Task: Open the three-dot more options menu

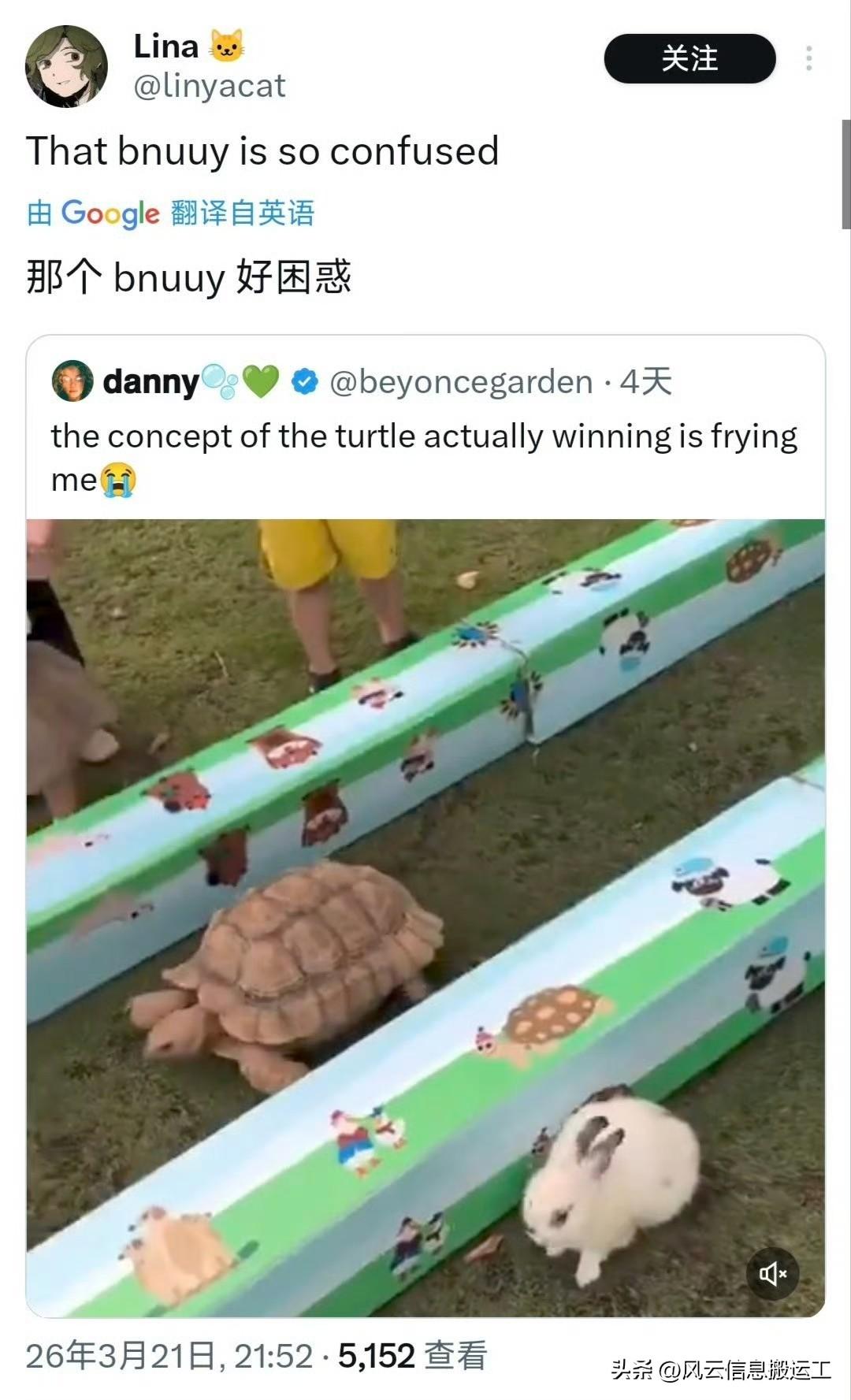Action: (808, 58)
